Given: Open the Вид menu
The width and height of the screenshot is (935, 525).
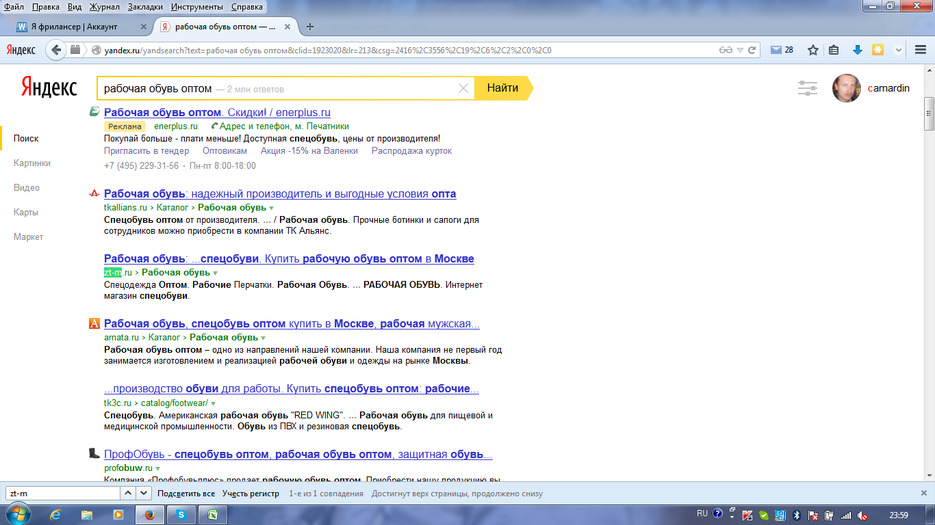Looking at the screenshot, I should 75,7.
